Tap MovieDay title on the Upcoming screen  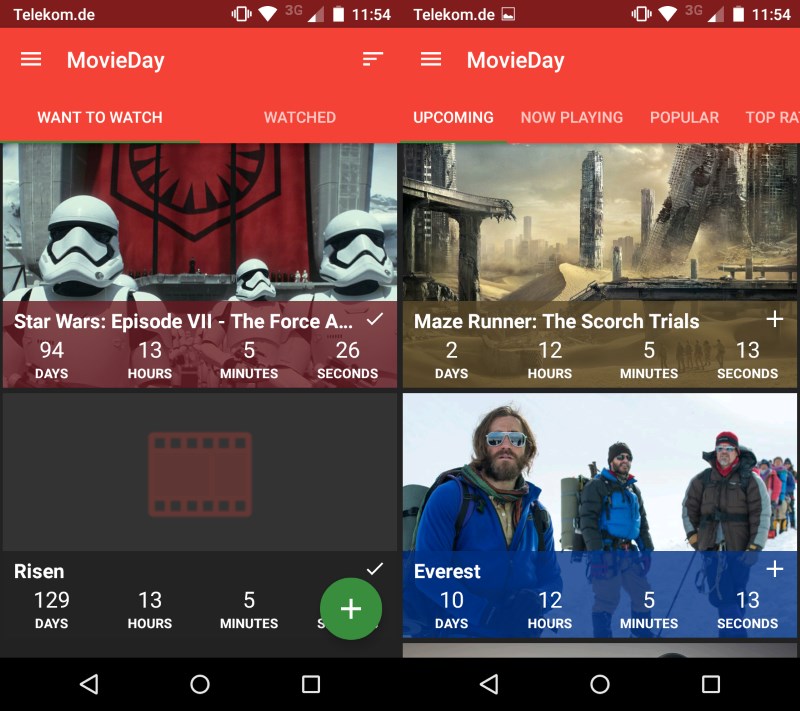pyautogui.click(x=516, y=60)
